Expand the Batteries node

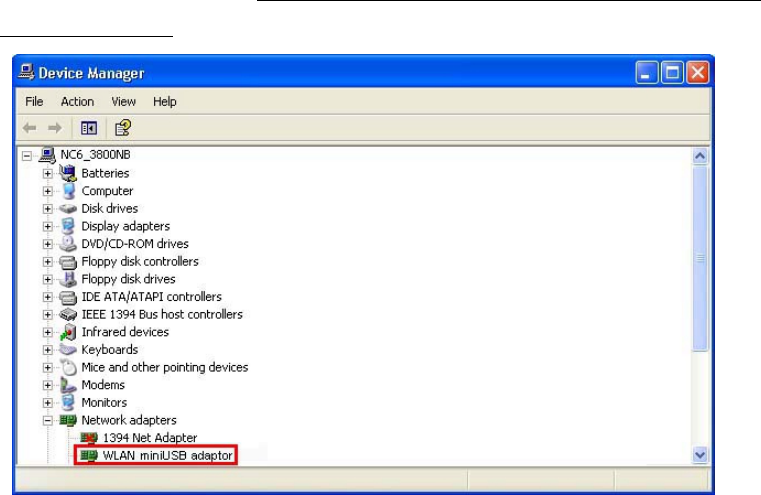pos(48,173)
